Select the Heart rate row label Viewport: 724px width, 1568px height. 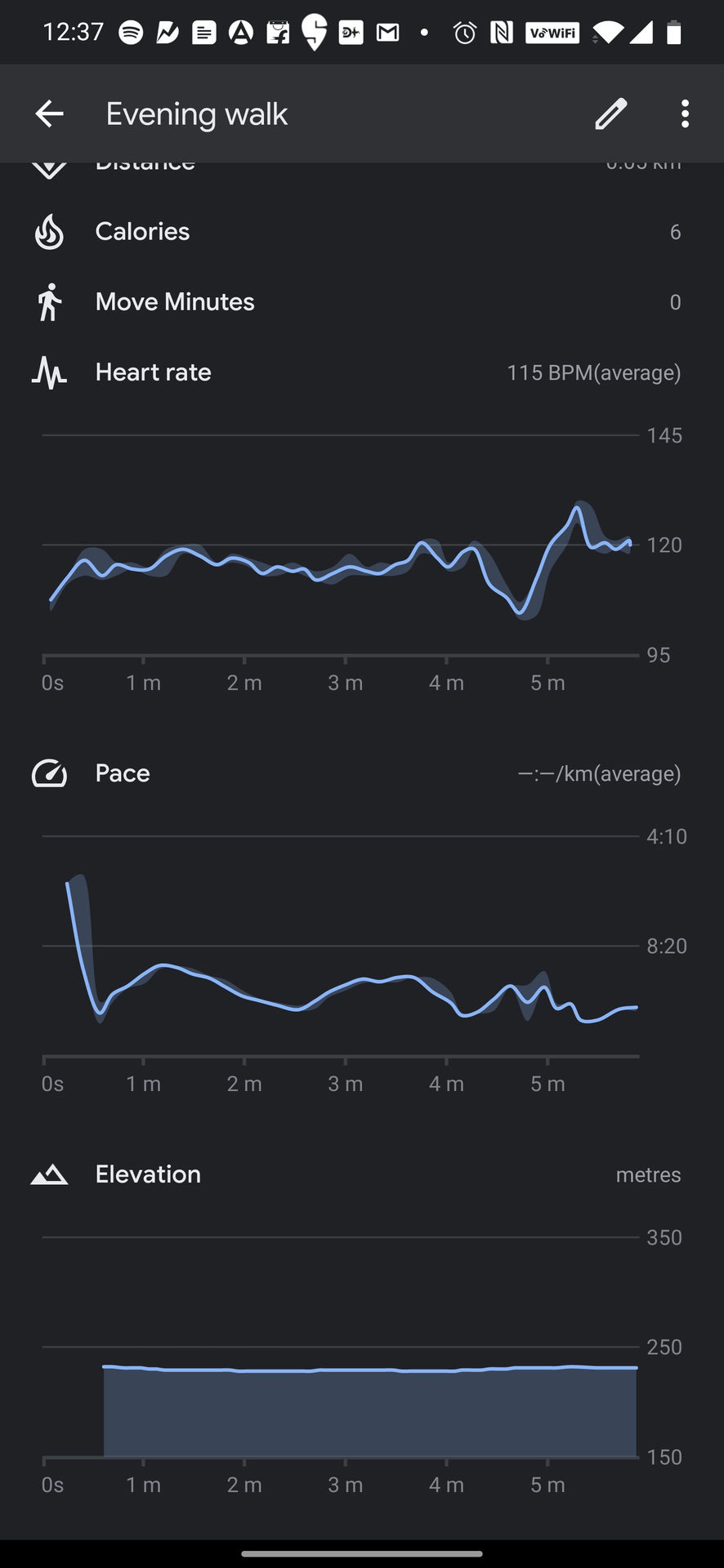(153, 372)
